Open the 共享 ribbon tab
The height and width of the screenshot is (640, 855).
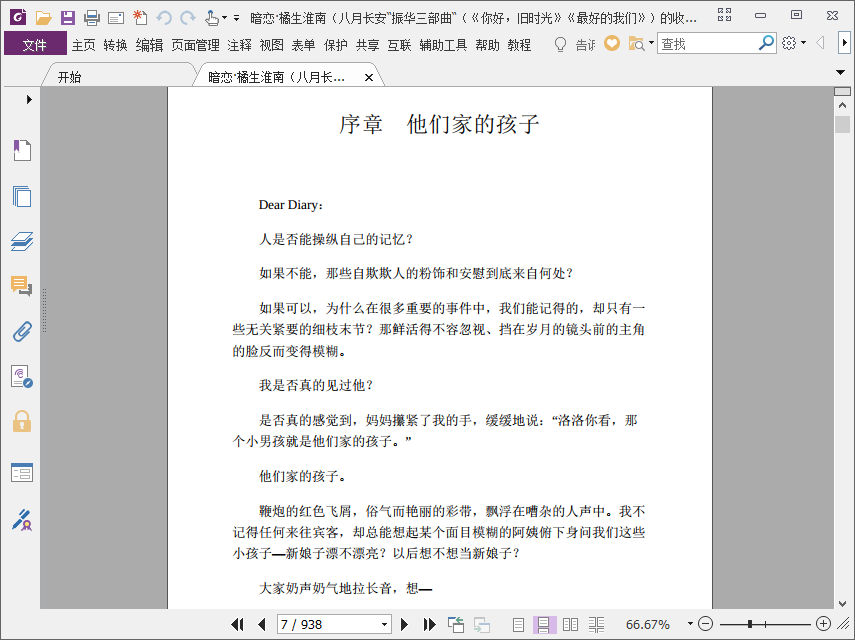pos(367,45)
